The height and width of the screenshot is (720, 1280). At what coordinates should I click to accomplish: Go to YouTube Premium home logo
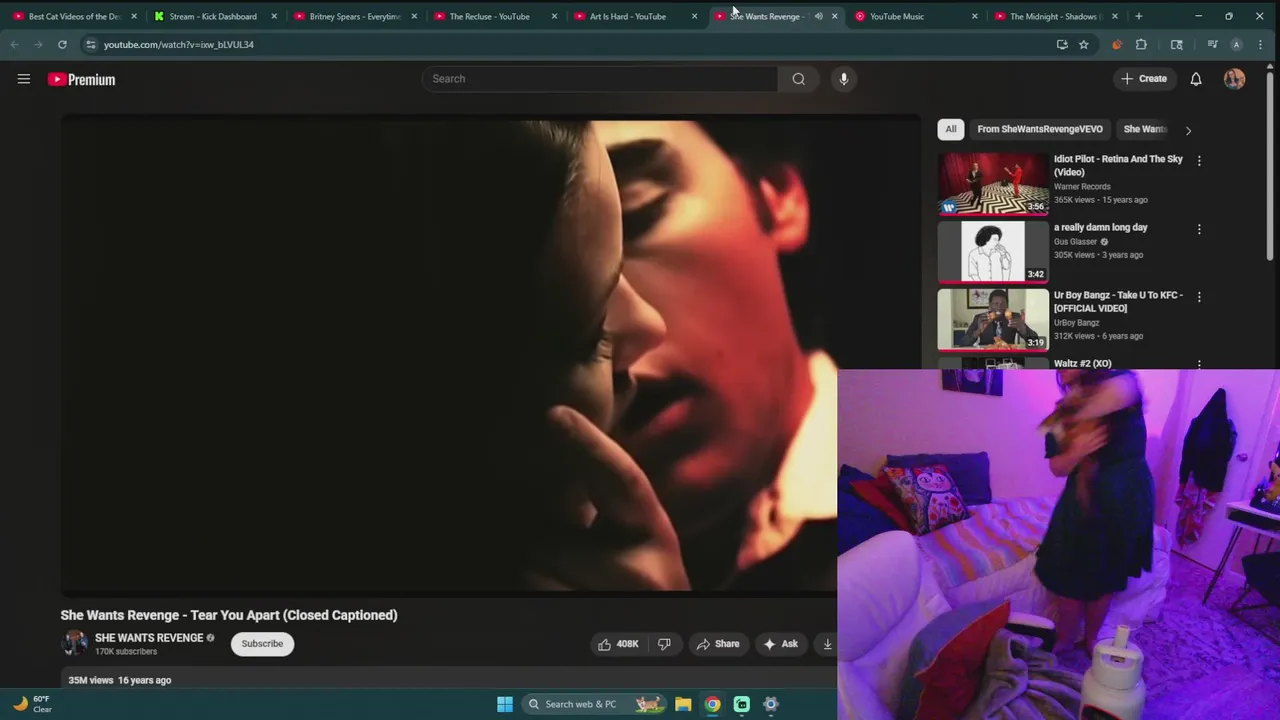[82, 80]
